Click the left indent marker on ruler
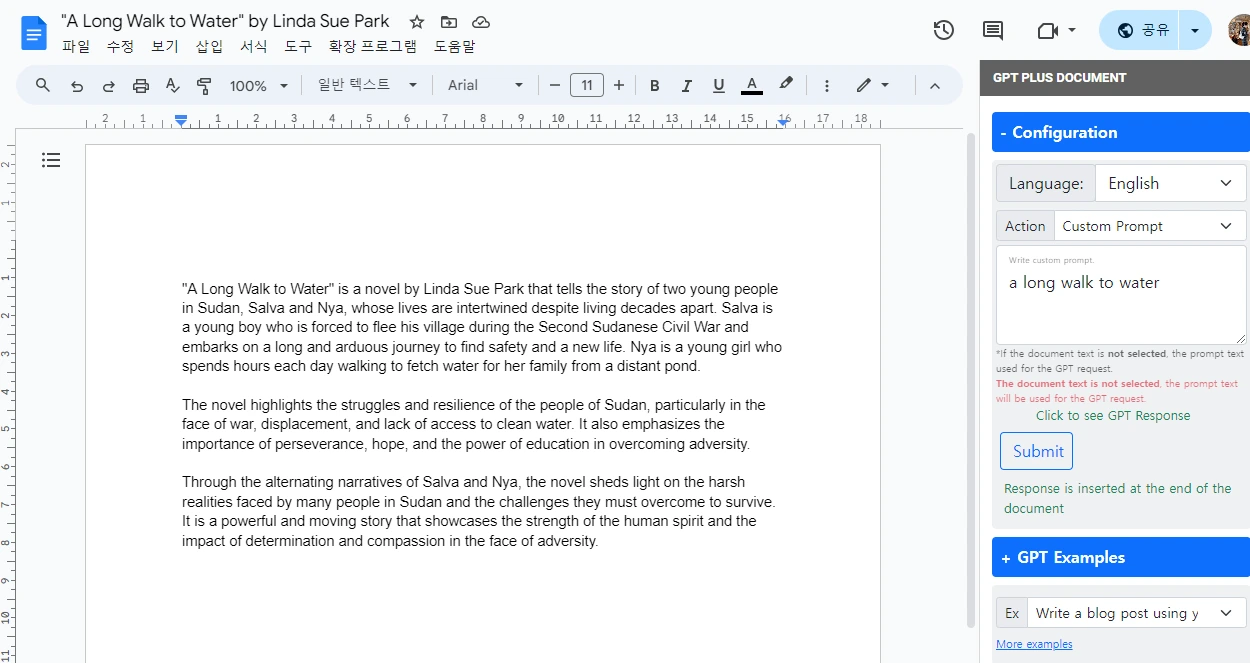Screen dimensions: 1250x663 tap(181, 120)
